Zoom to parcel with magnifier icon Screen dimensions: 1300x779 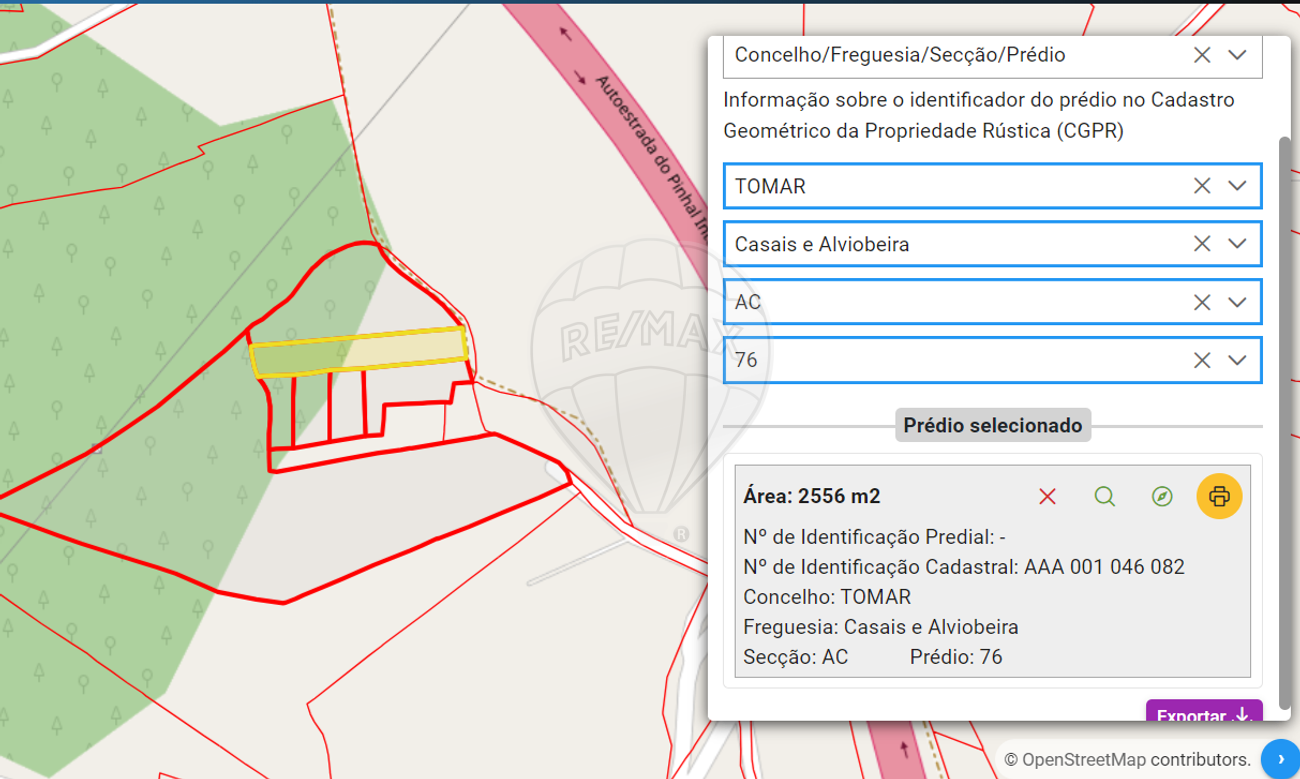(x=1104, y=496)
